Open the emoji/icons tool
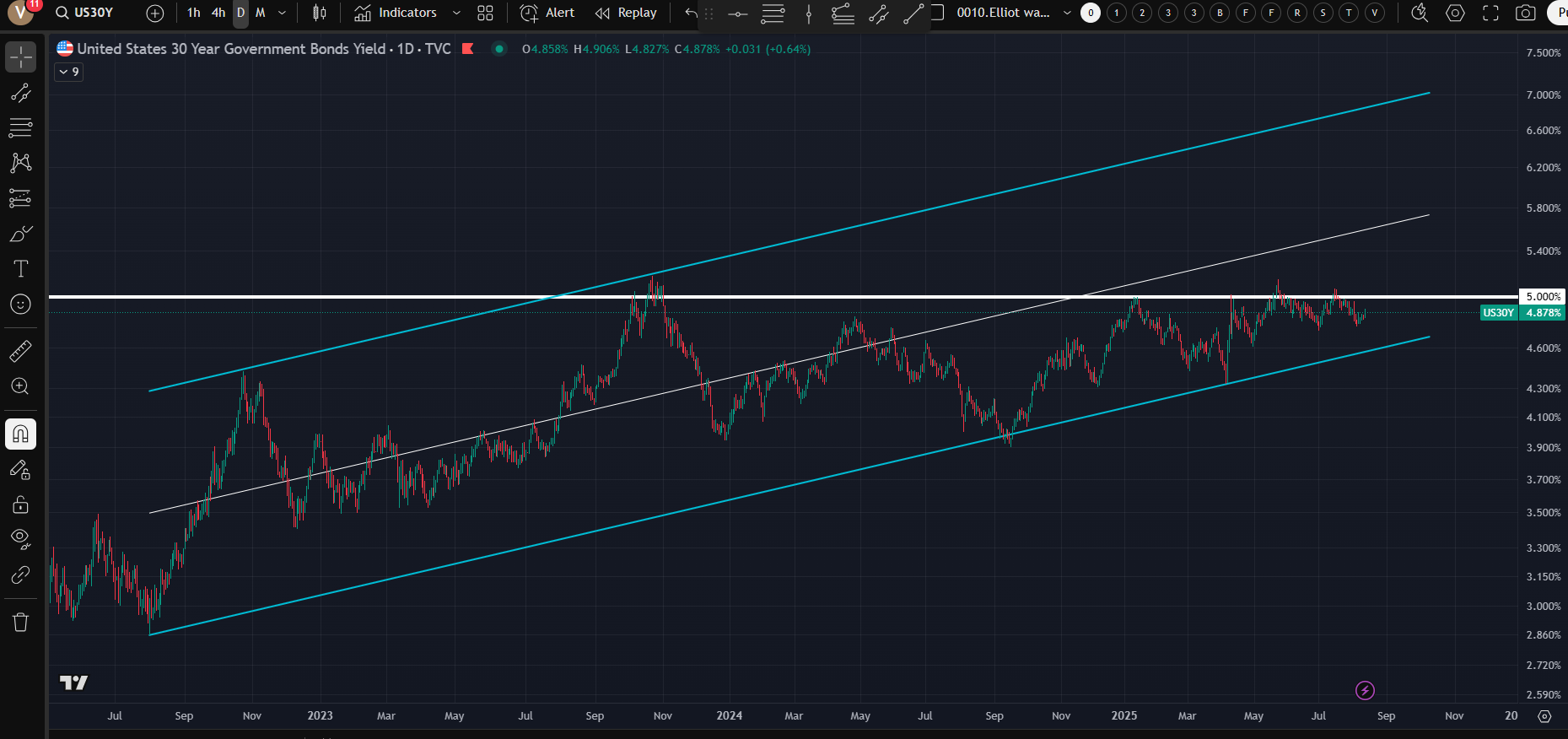 tap(21, 305)
